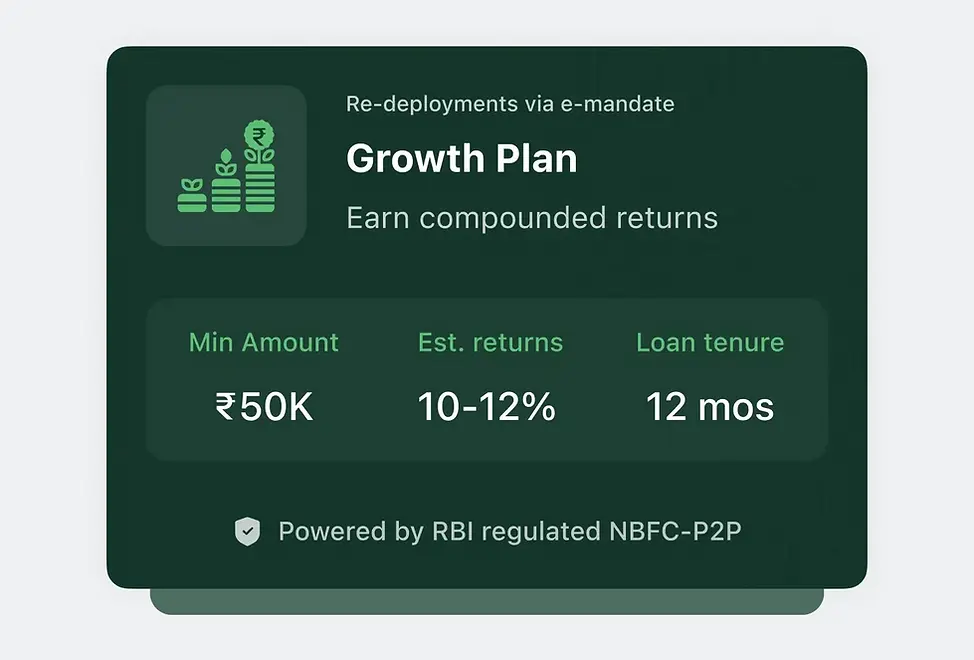This screenshot has height=660, width=974.
Task: Click the Est. returns label
Action: click(x=490, y=342)
